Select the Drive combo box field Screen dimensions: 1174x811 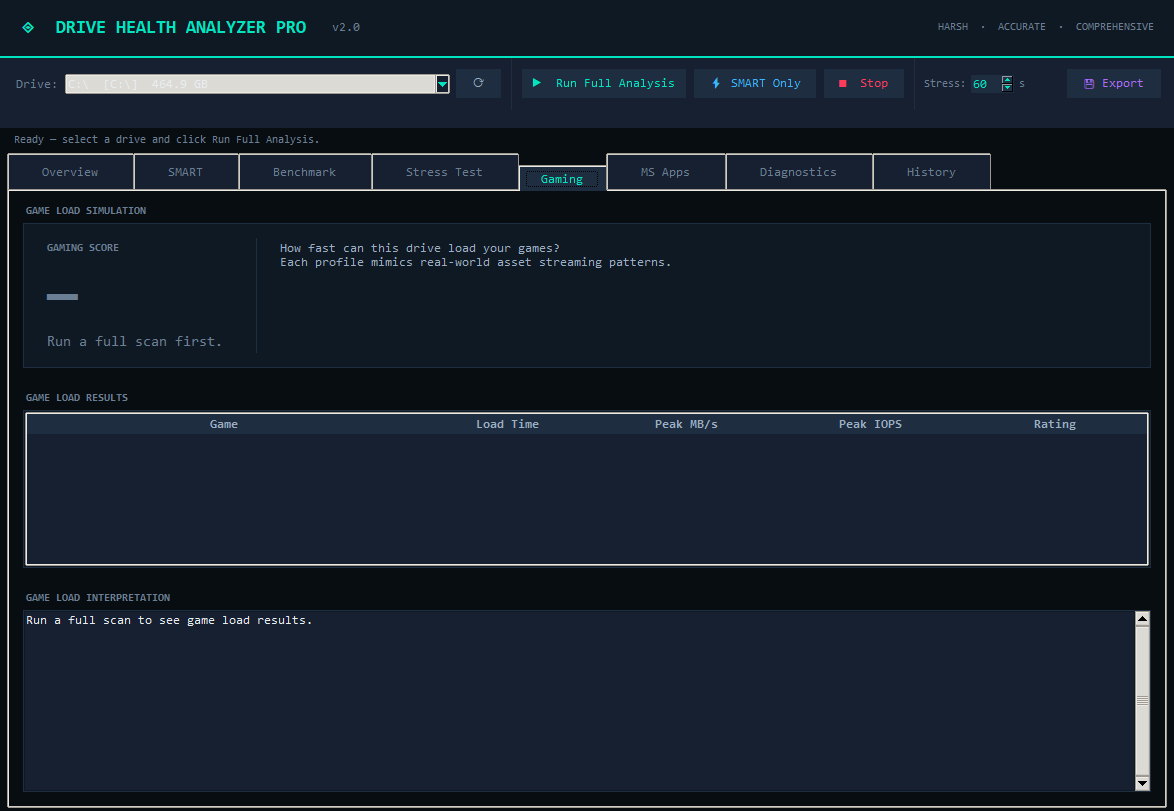tap(257, 84)
